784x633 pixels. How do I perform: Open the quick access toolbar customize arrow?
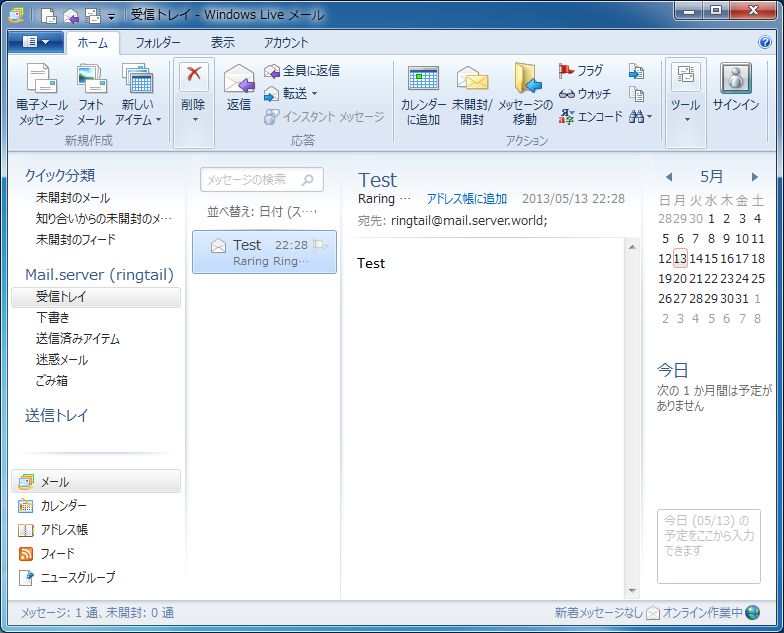pyautogui.click(x=112, y=16)
